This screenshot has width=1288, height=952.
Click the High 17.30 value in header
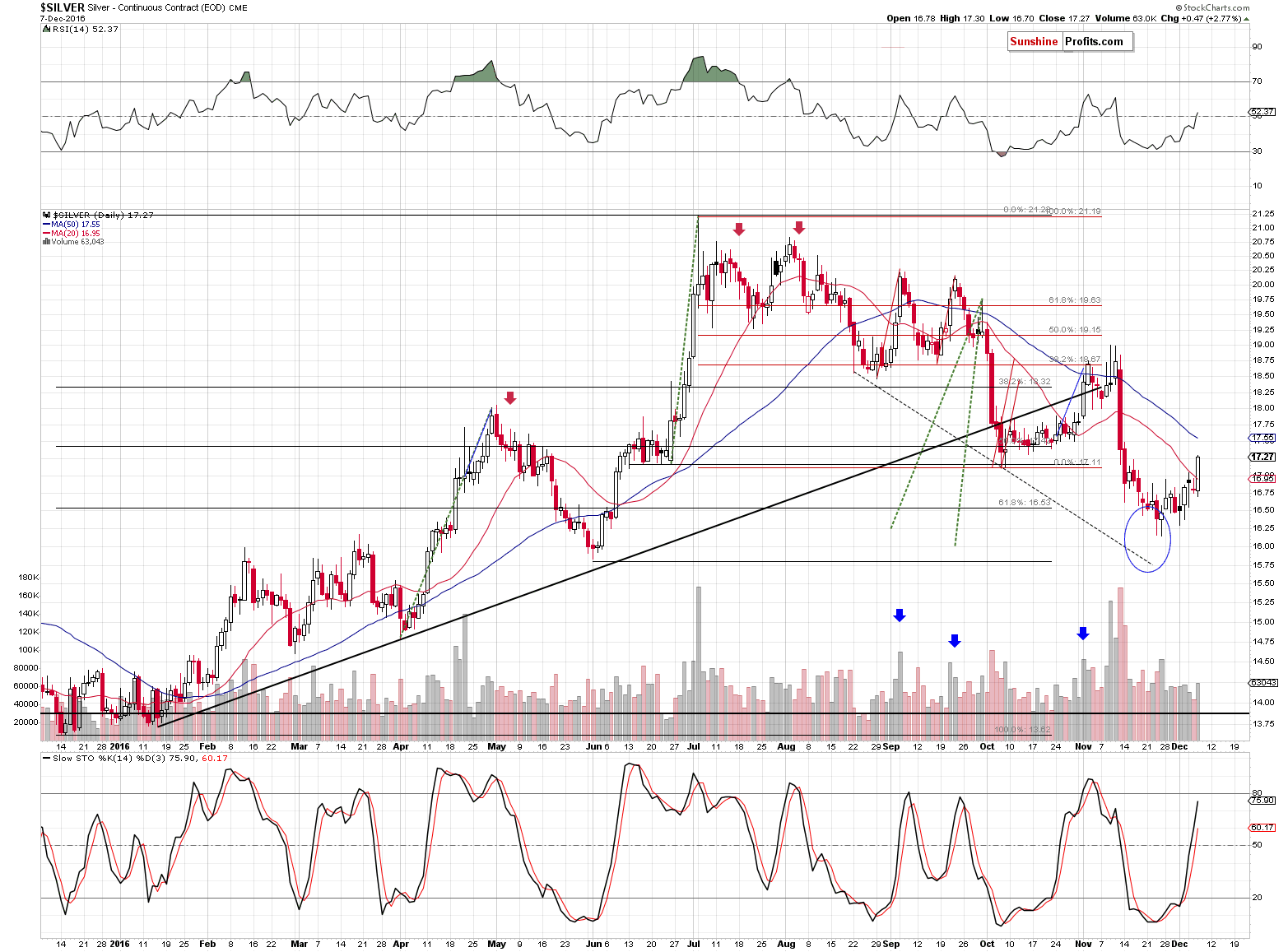click(x=962, y=18)
